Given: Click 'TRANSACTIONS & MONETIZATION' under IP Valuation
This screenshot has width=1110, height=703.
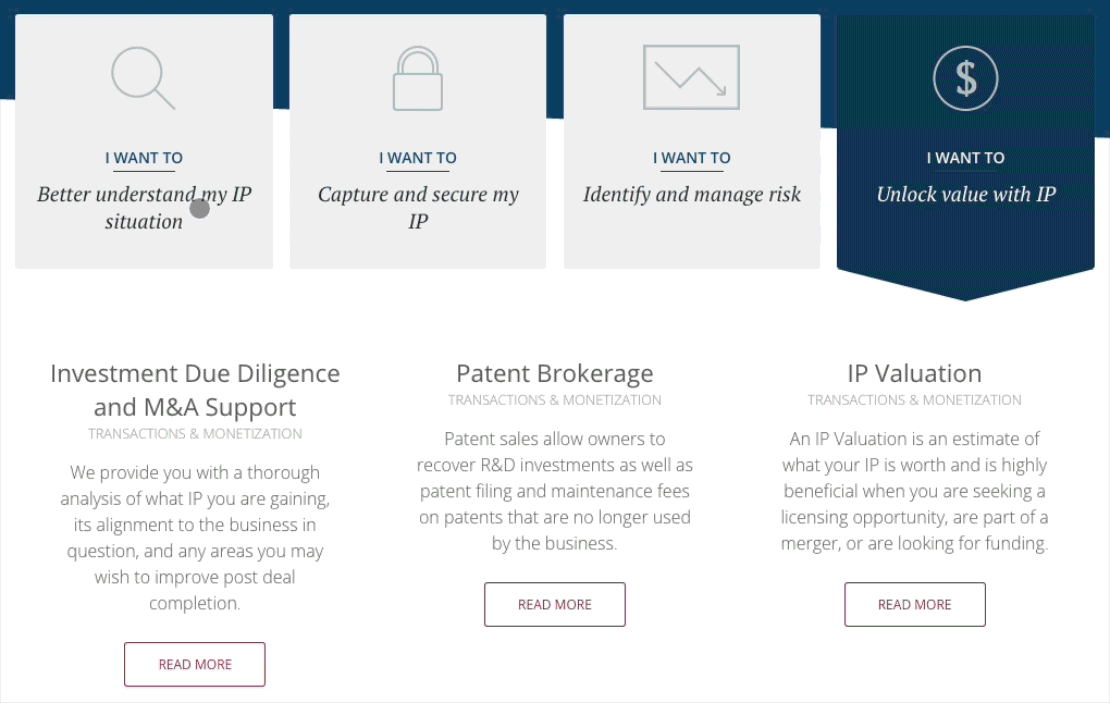Looking at the screenshot, I should [914, 399].
